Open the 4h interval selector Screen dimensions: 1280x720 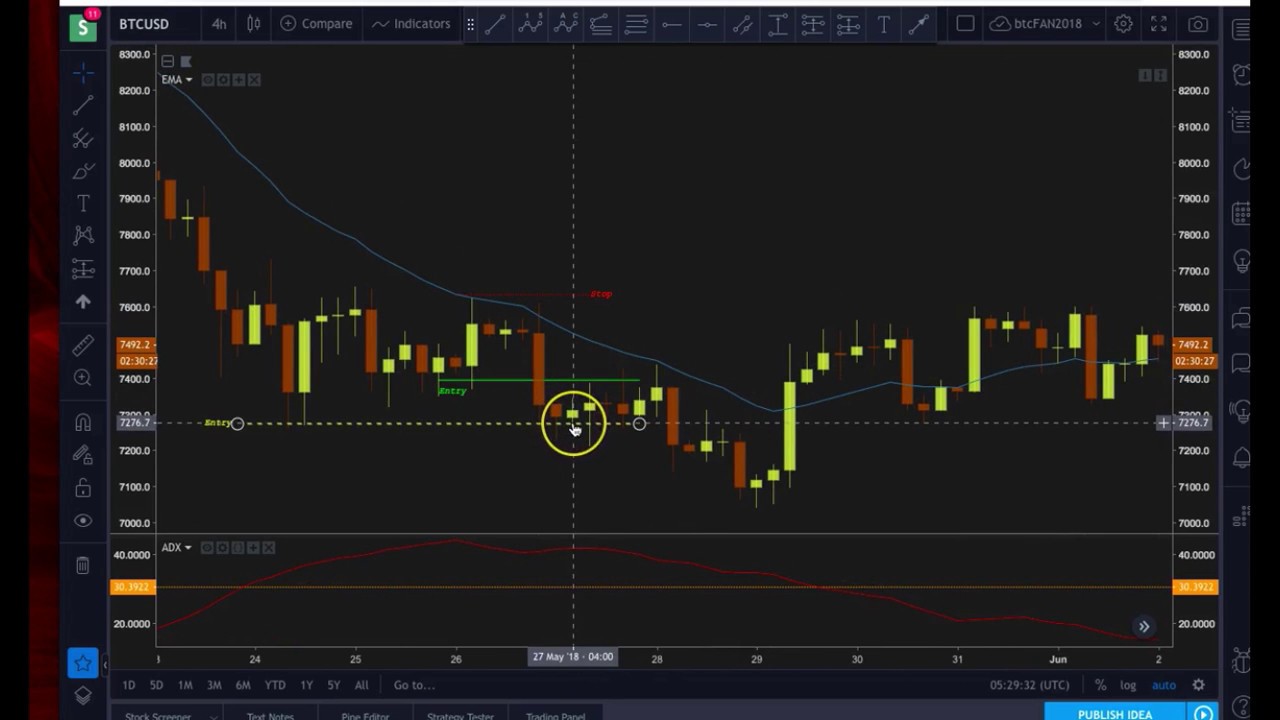(x=219, y=24)
